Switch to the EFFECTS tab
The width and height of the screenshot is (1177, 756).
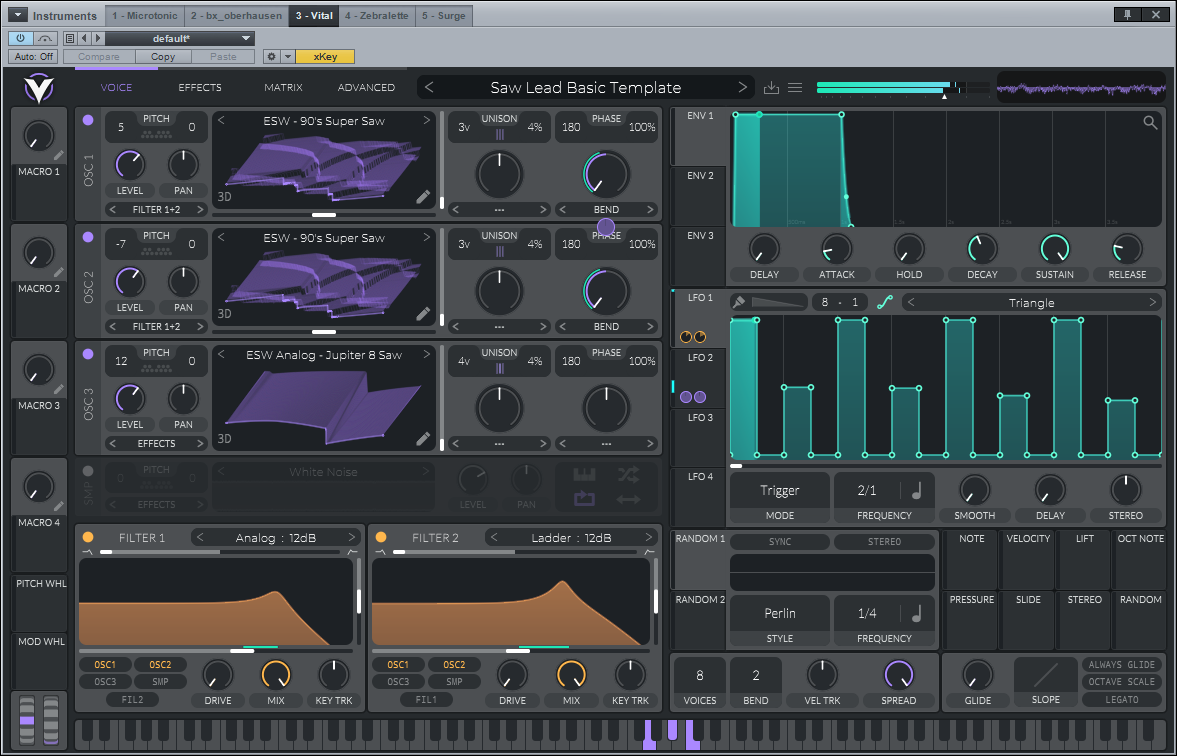click(200, 88)
